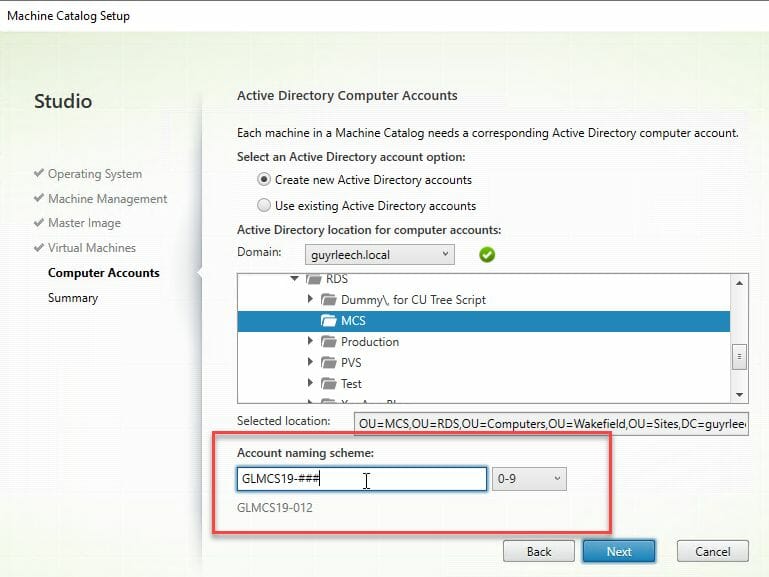Click the RDS folder icon
Viewport: 769px width, 577px height.
313,279
